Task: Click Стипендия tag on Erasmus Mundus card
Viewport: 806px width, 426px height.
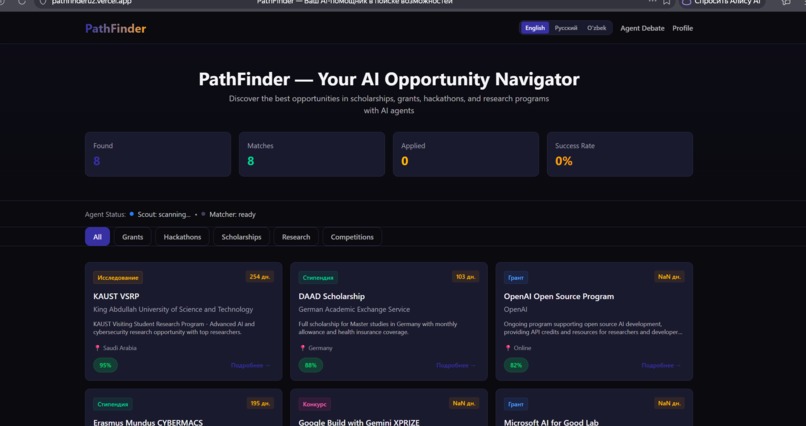Action: pos(113,404)
